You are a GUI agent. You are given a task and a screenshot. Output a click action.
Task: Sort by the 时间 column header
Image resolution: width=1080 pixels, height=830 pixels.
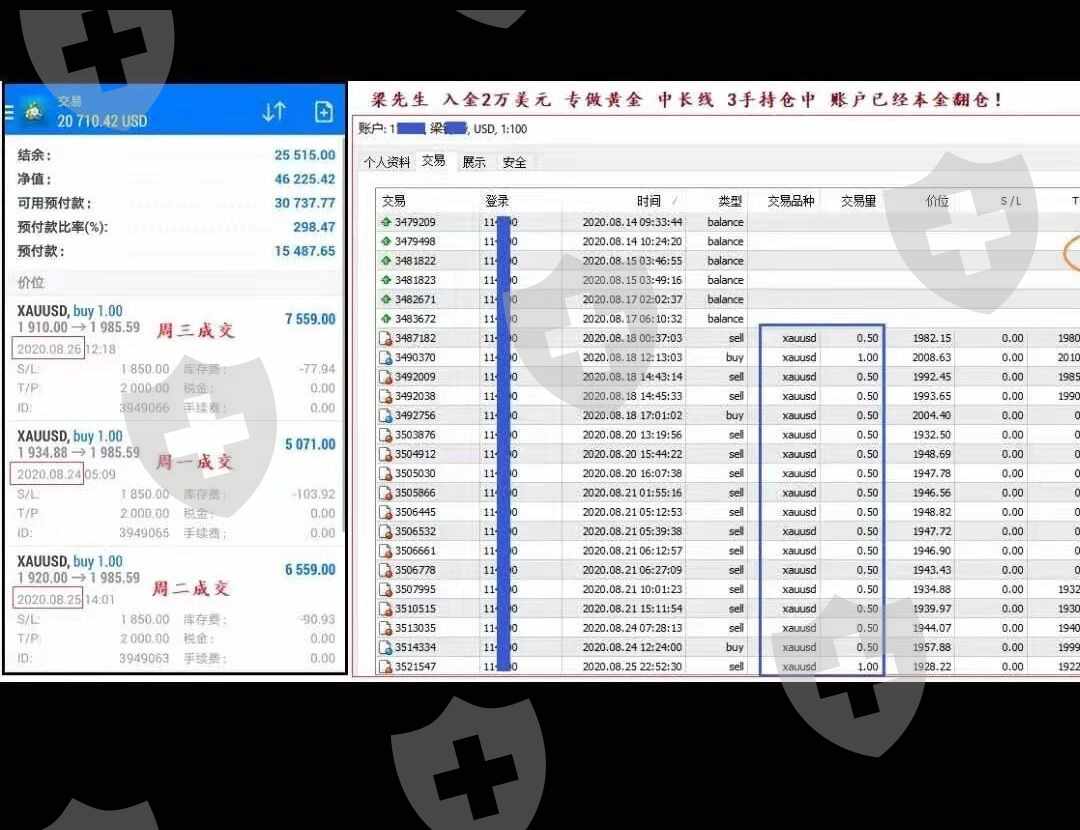[x=649, y=201]
